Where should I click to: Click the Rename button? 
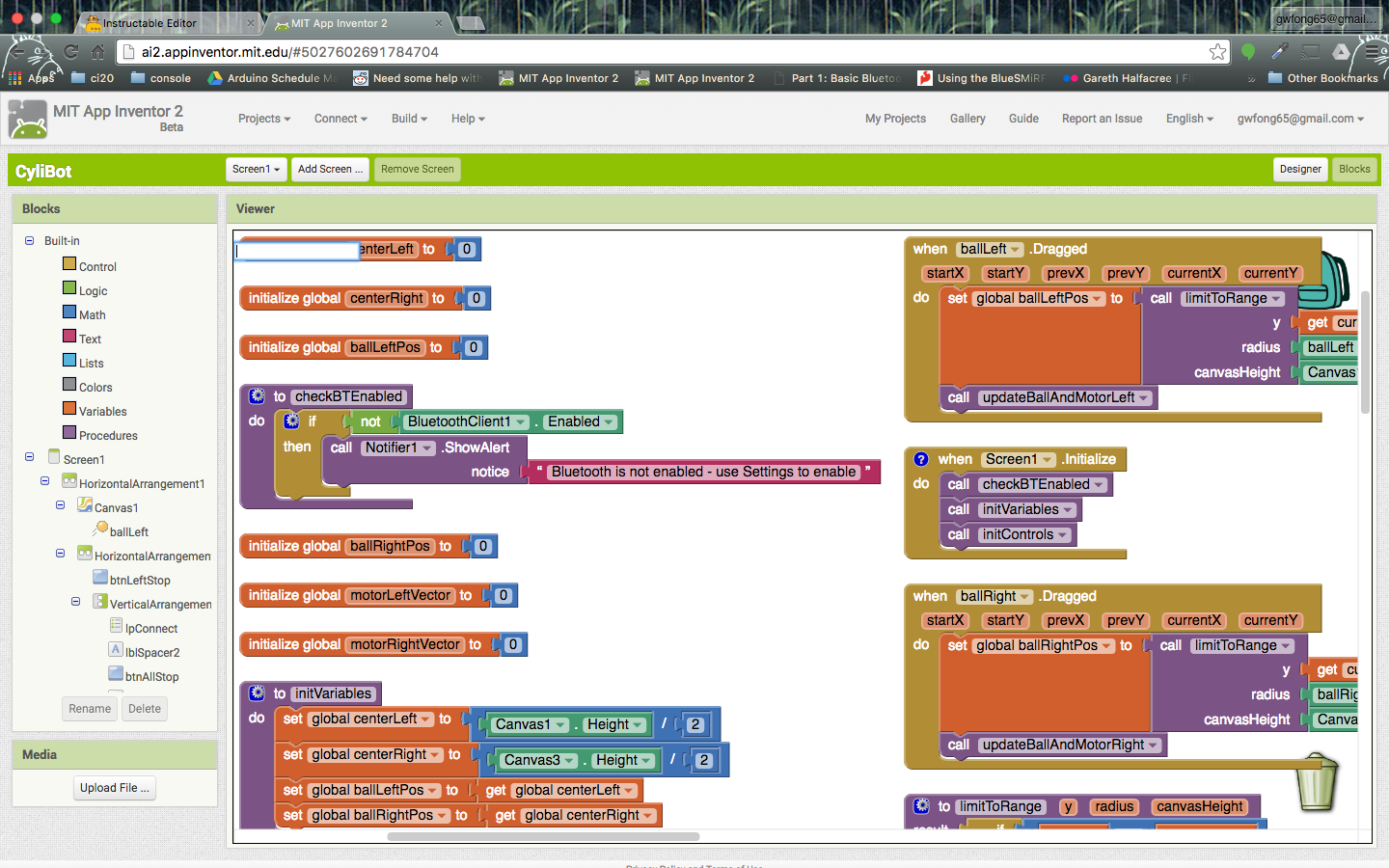coord(90,709)
